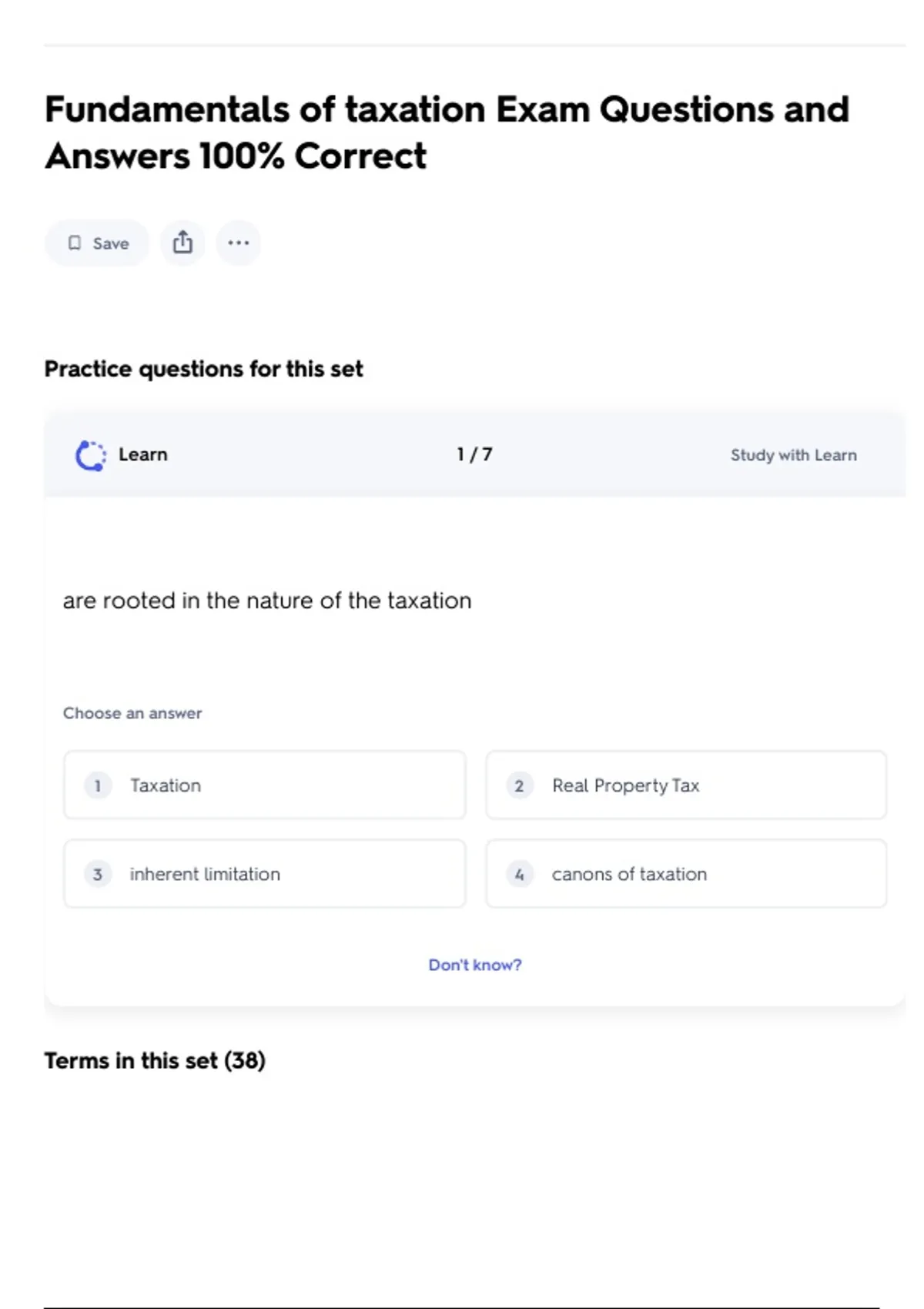Screen dimensions: 924x1309
Task: Click the bookmark icon in Save button
Action: pos(75,243)
